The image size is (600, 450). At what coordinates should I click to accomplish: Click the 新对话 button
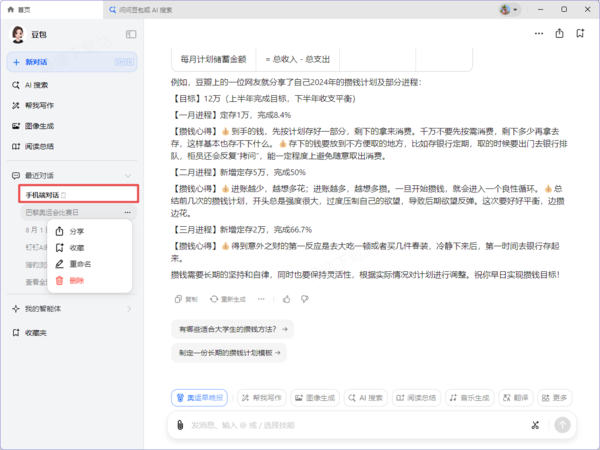[x=72, y=62]
